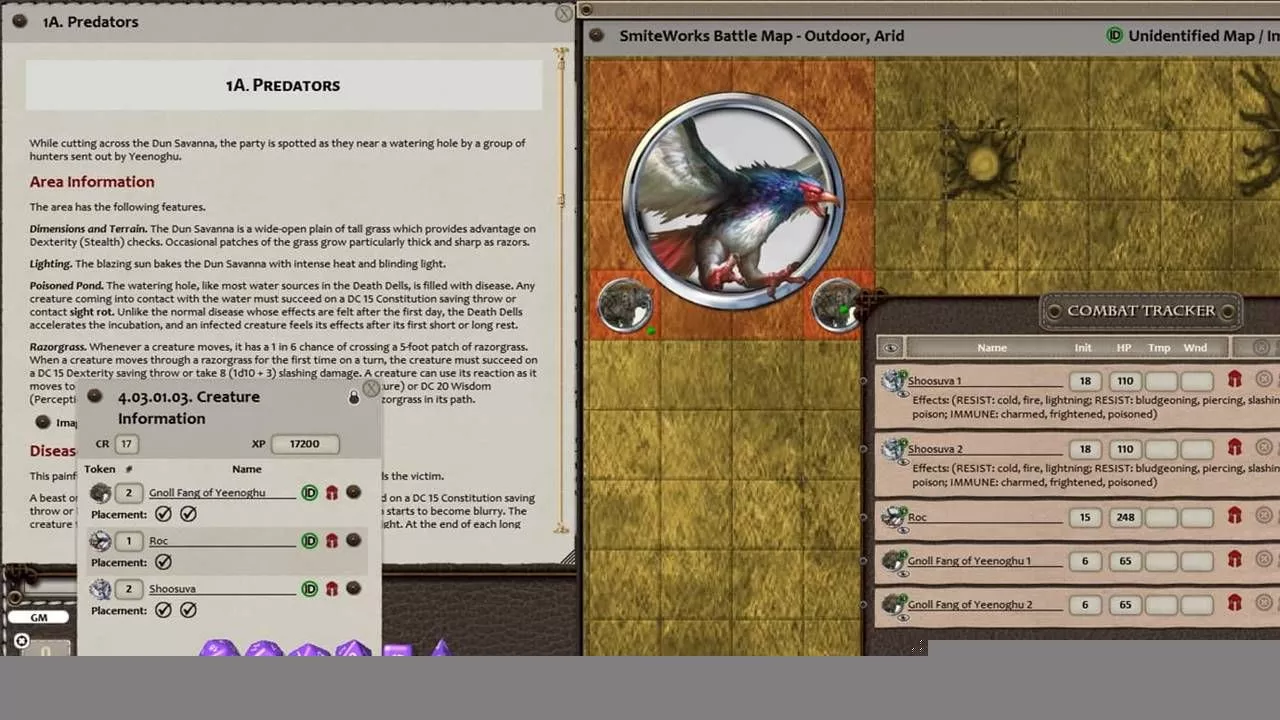Click the red faction helmet for Roc in the encounter

coord(332,541)
